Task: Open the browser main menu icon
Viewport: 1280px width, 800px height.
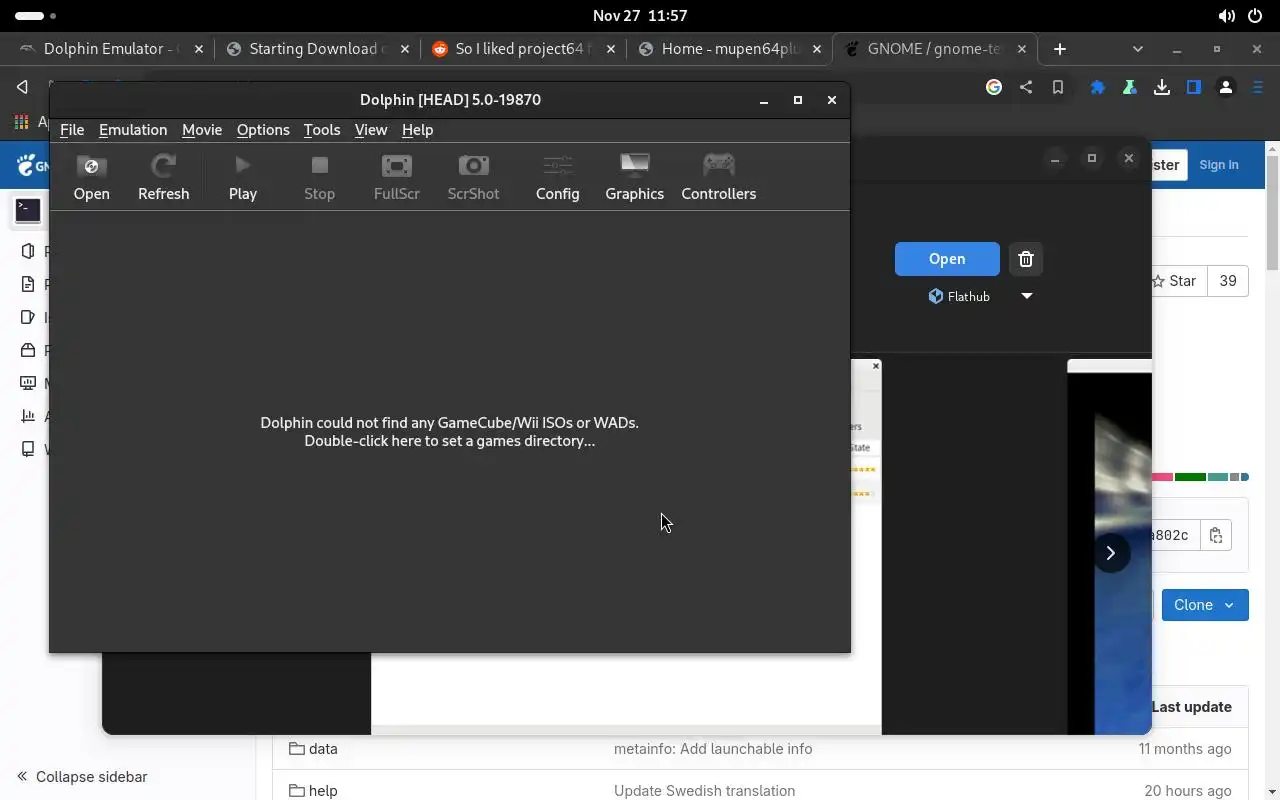Action: (x=1258, y=87)
